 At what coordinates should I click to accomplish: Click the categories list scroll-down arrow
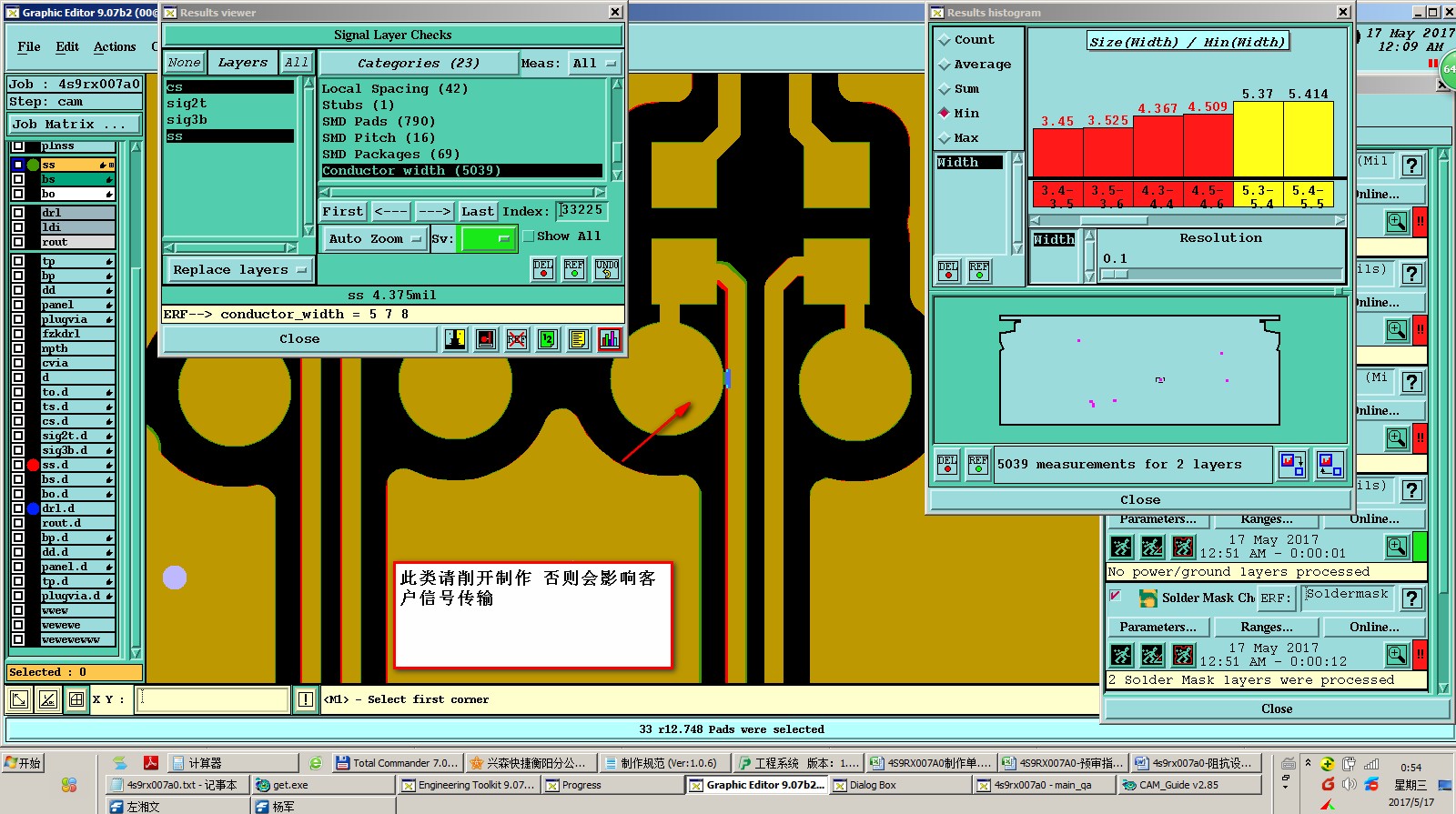point(617,175)
